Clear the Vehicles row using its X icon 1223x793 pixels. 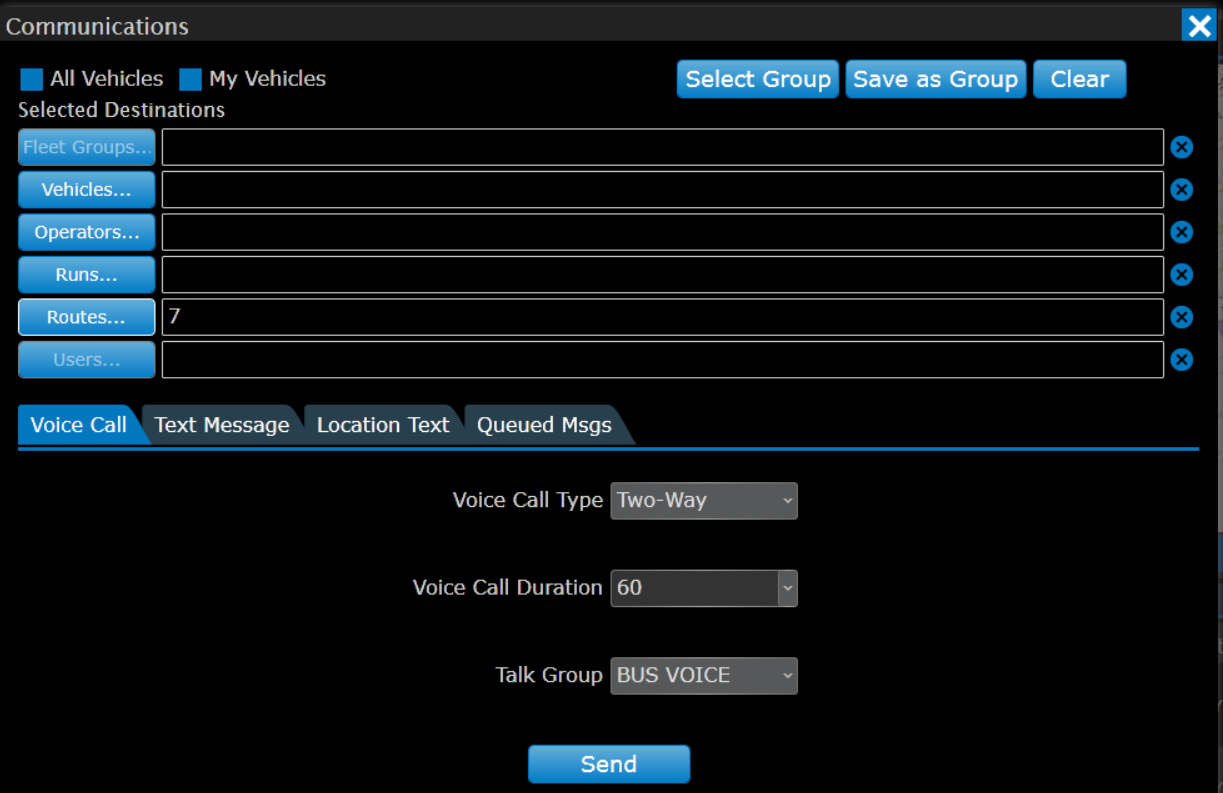1181,190
